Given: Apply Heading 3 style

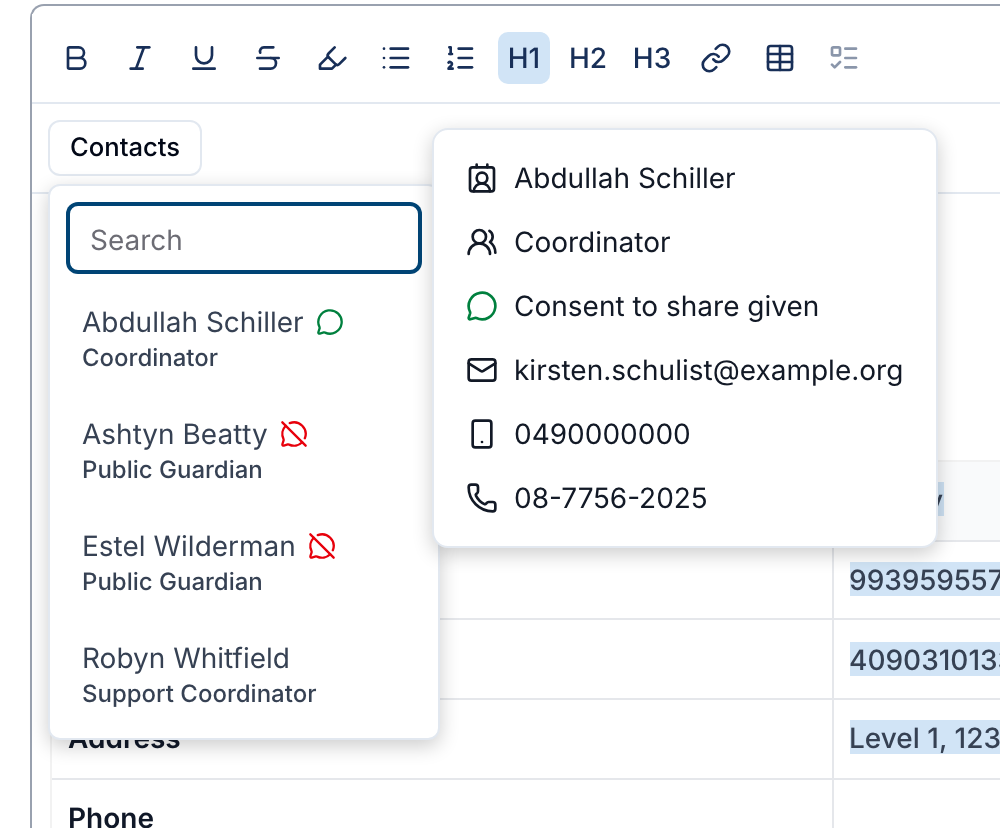Looking at the screenshot, I should pos(652,58).
